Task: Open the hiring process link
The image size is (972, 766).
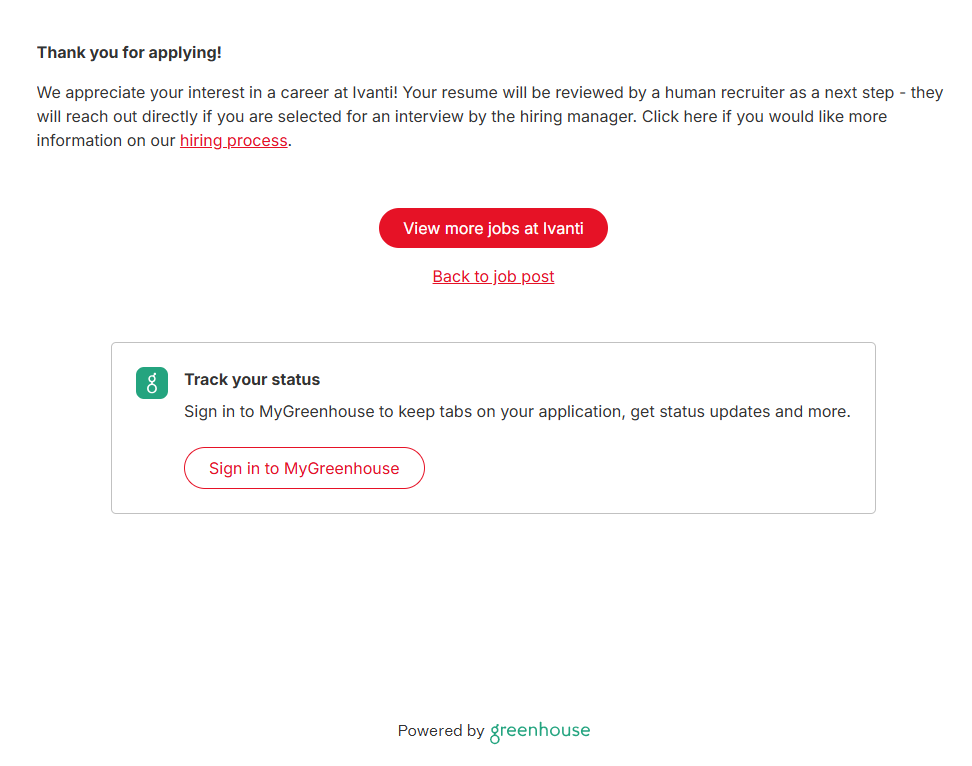Action: tap(233, 141)
